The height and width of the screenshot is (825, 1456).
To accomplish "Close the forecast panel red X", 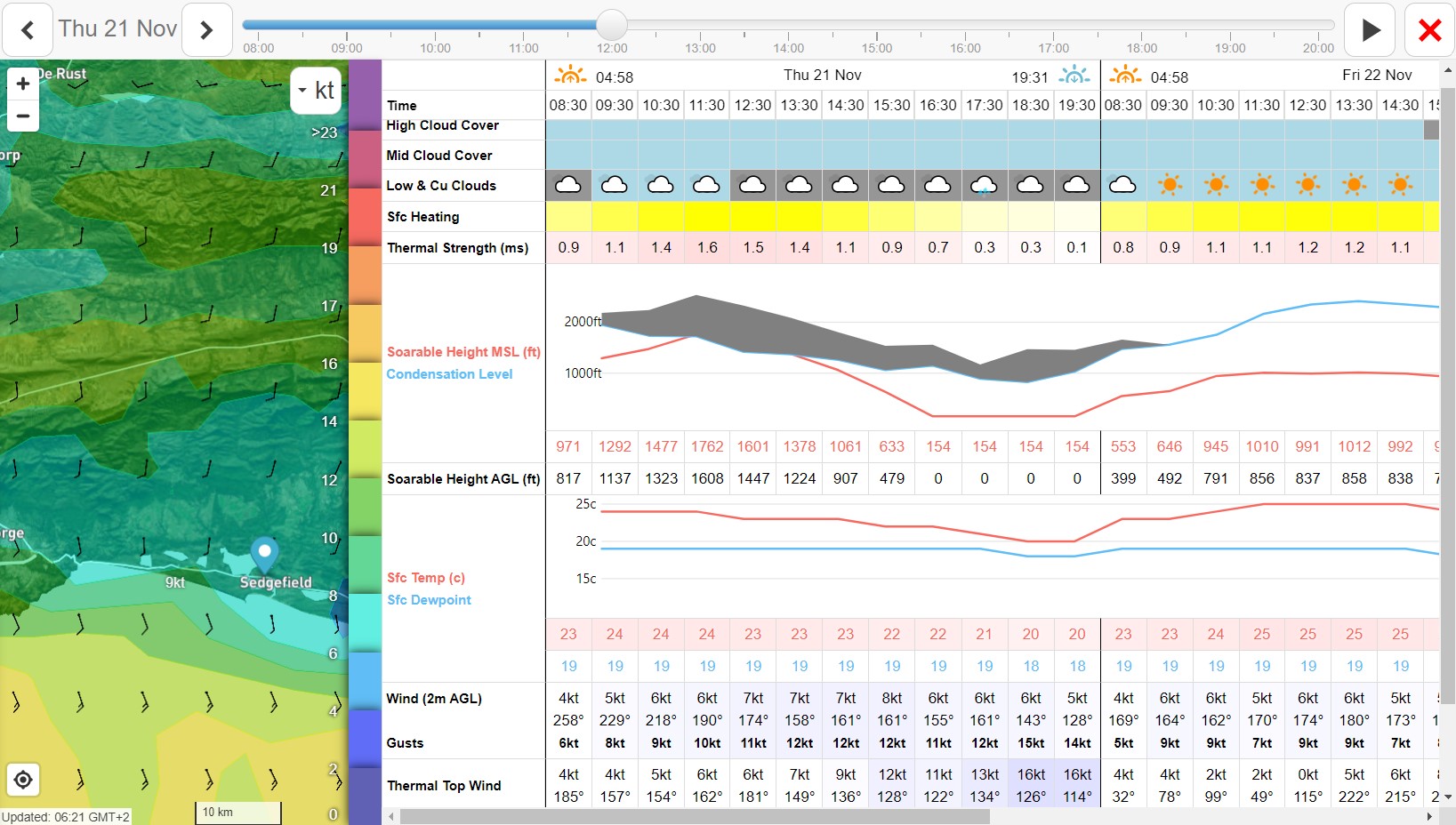I will point(1429,29).
